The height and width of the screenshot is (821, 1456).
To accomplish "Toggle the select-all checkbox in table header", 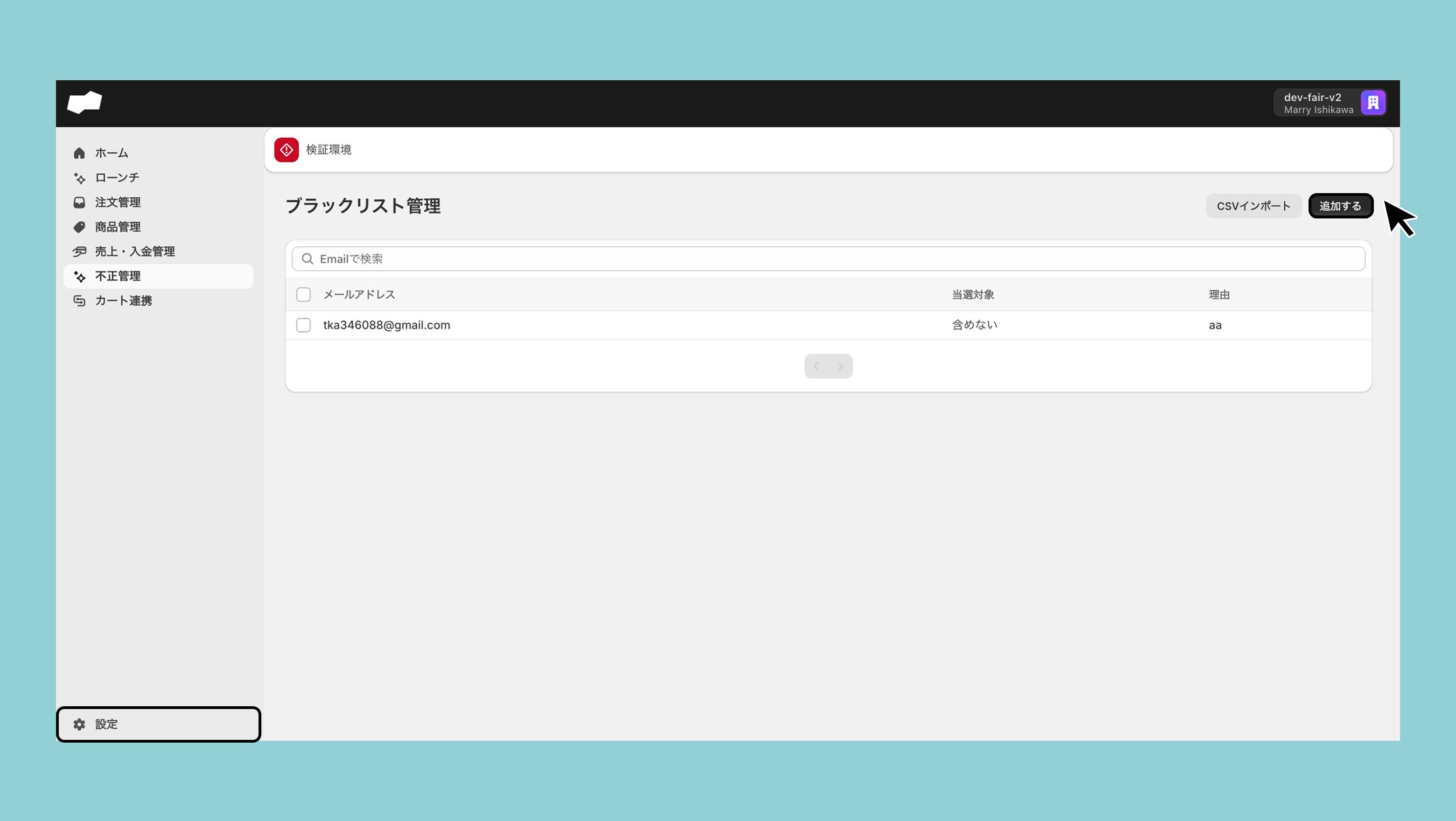I will tap(303, 294).
